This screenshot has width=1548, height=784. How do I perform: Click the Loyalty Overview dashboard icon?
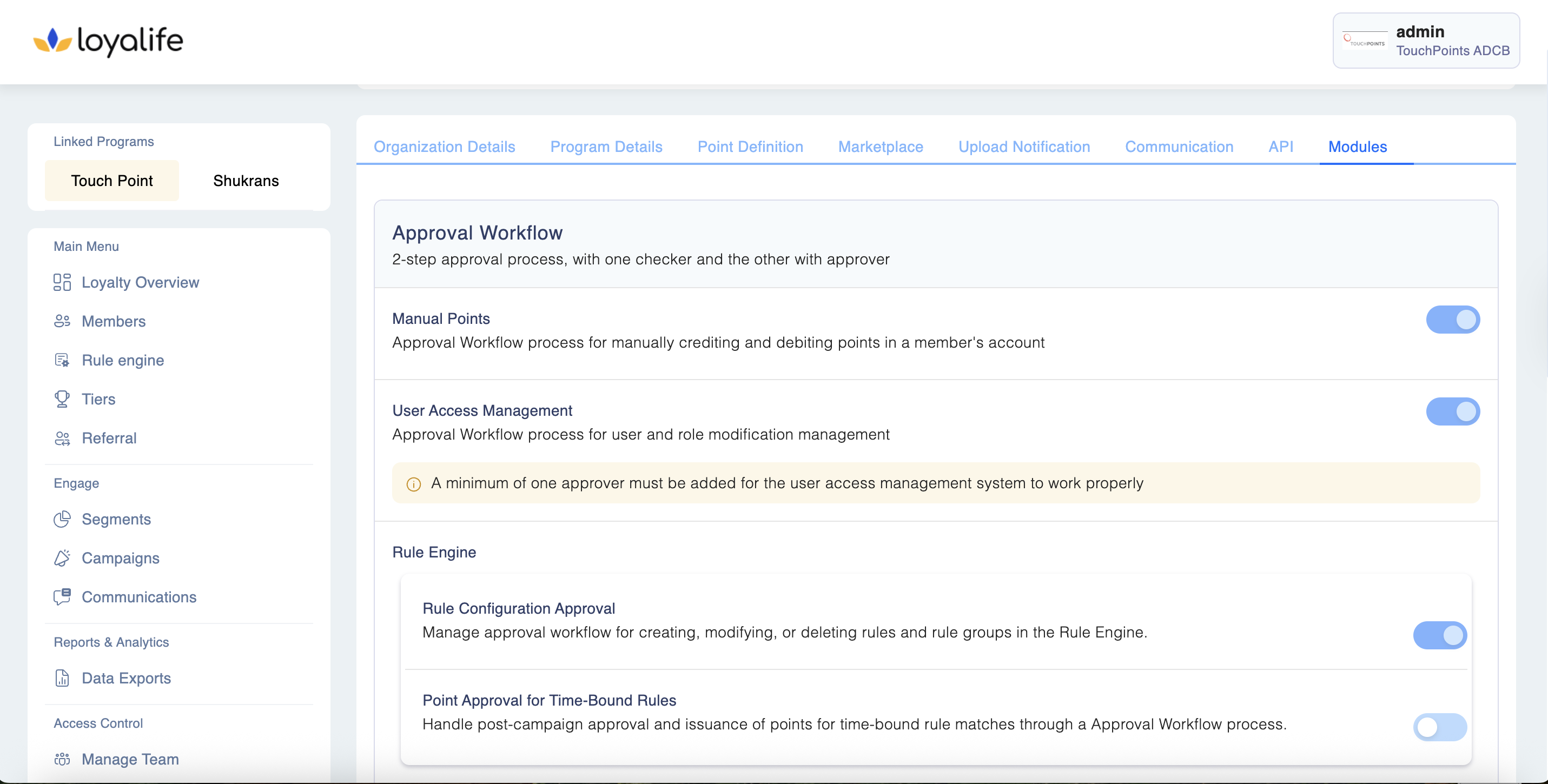(62, 282)
